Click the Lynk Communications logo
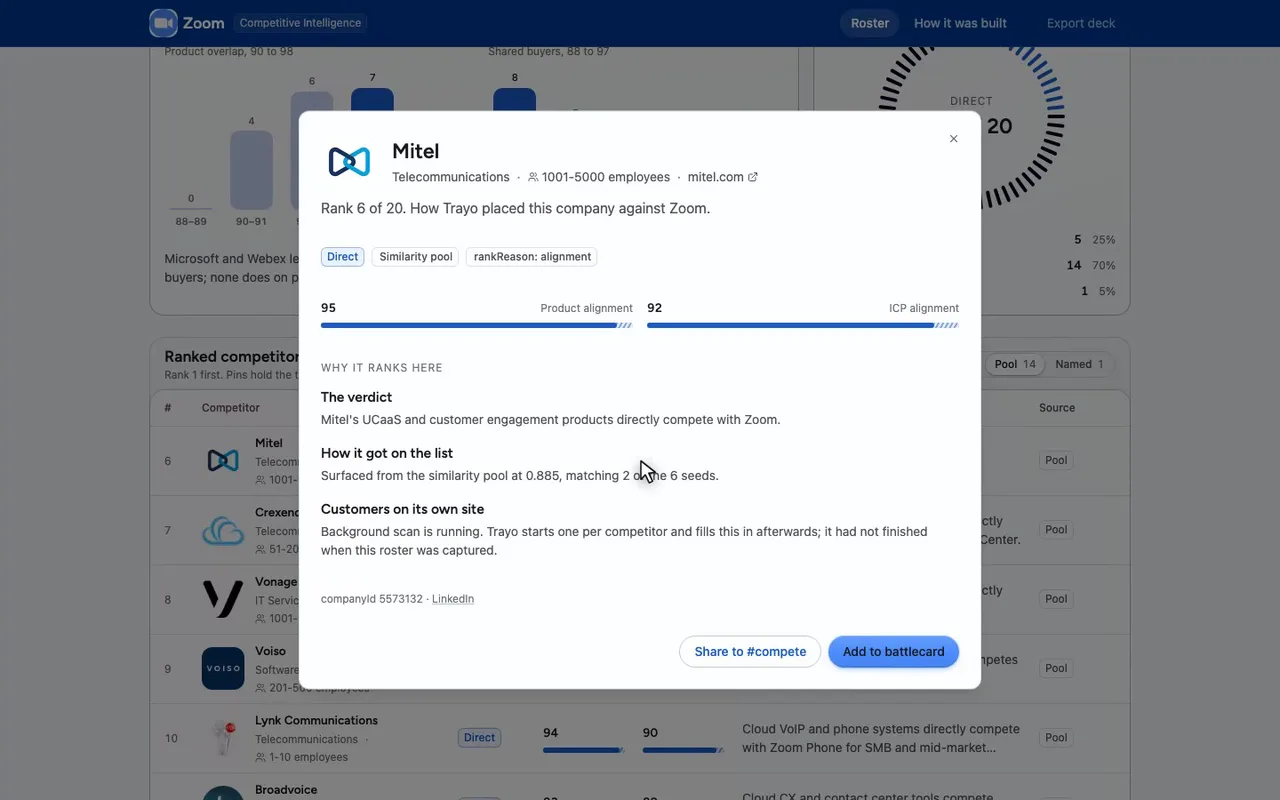This screenshot has height=800, width=1280. pos(223,738)
